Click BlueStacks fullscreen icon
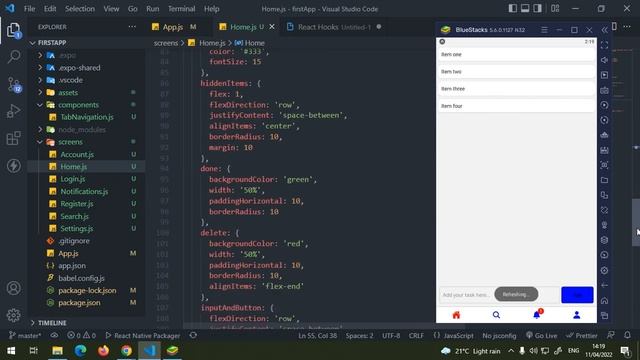 coord(604,45)
